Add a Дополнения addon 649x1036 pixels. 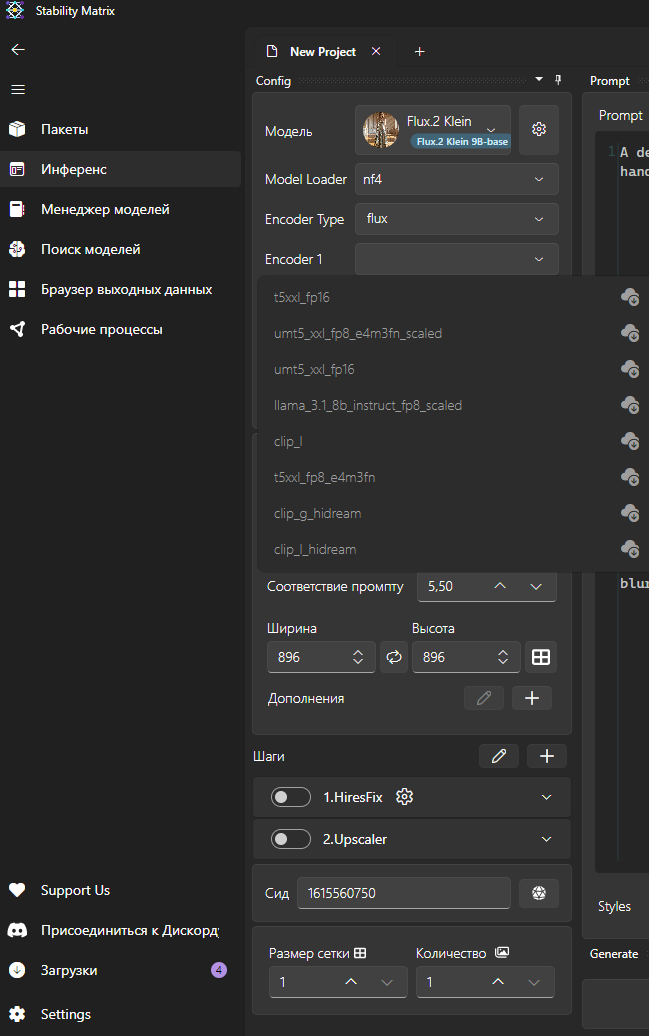532,698
